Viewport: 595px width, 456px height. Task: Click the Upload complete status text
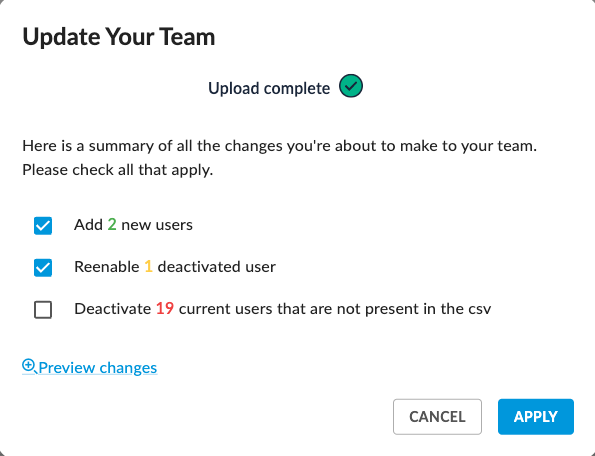(269, 88)
